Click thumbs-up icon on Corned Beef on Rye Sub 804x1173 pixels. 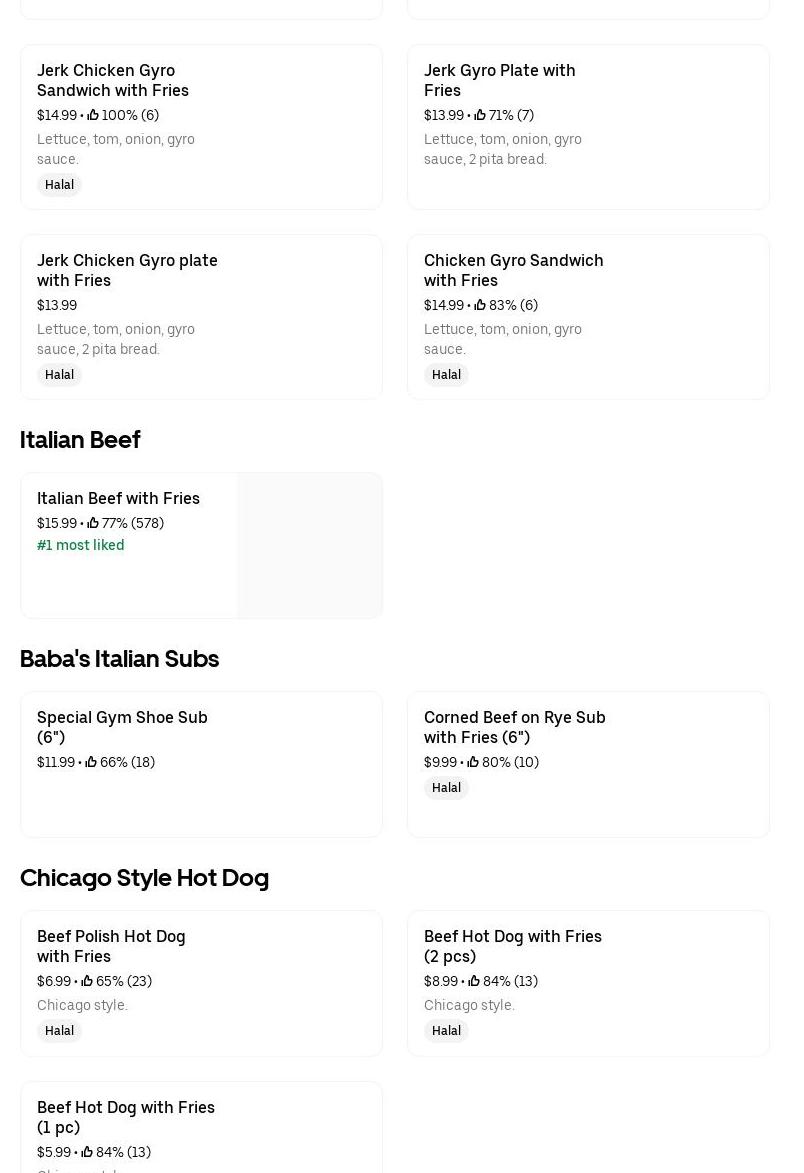tap(473, 762)
